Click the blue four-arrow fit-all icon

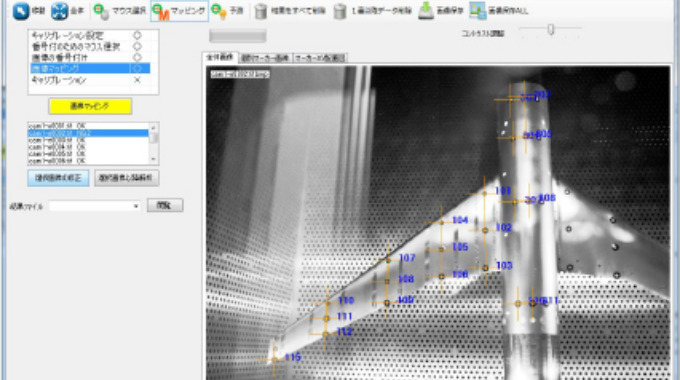tap(59, 11)
